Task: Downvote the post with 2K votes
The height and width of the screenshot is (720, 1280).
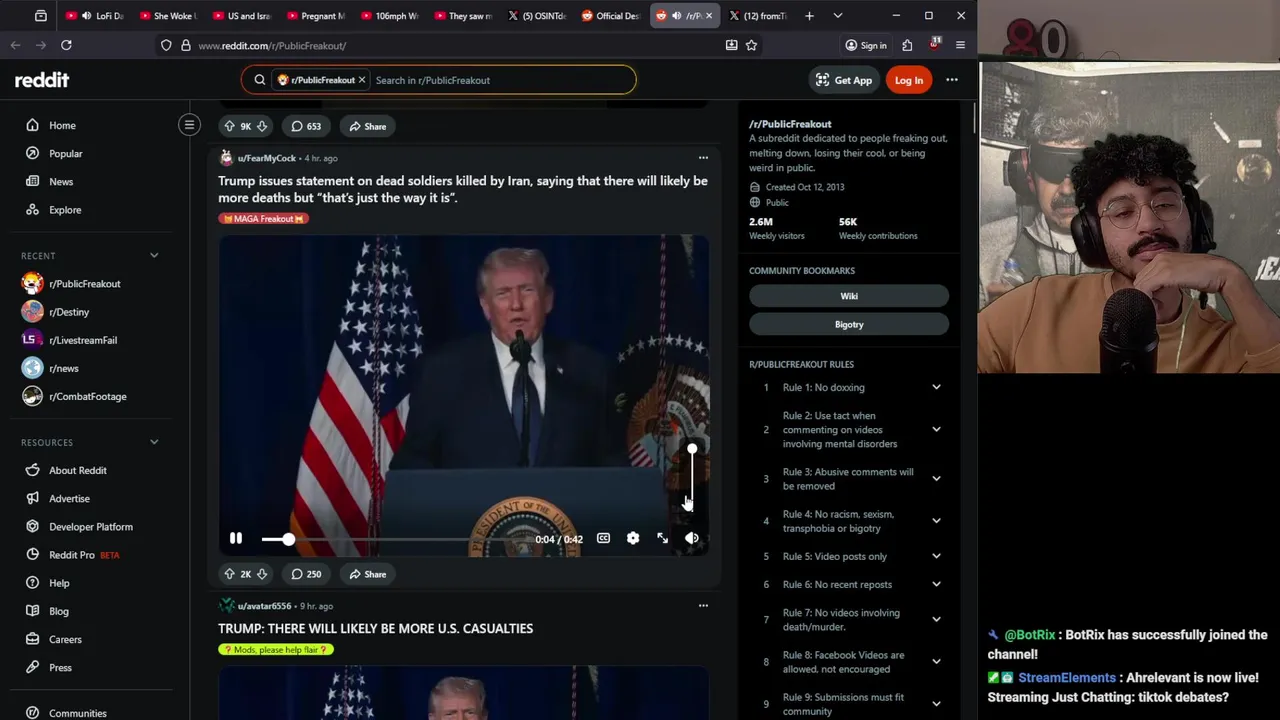Action: point(261,574)
